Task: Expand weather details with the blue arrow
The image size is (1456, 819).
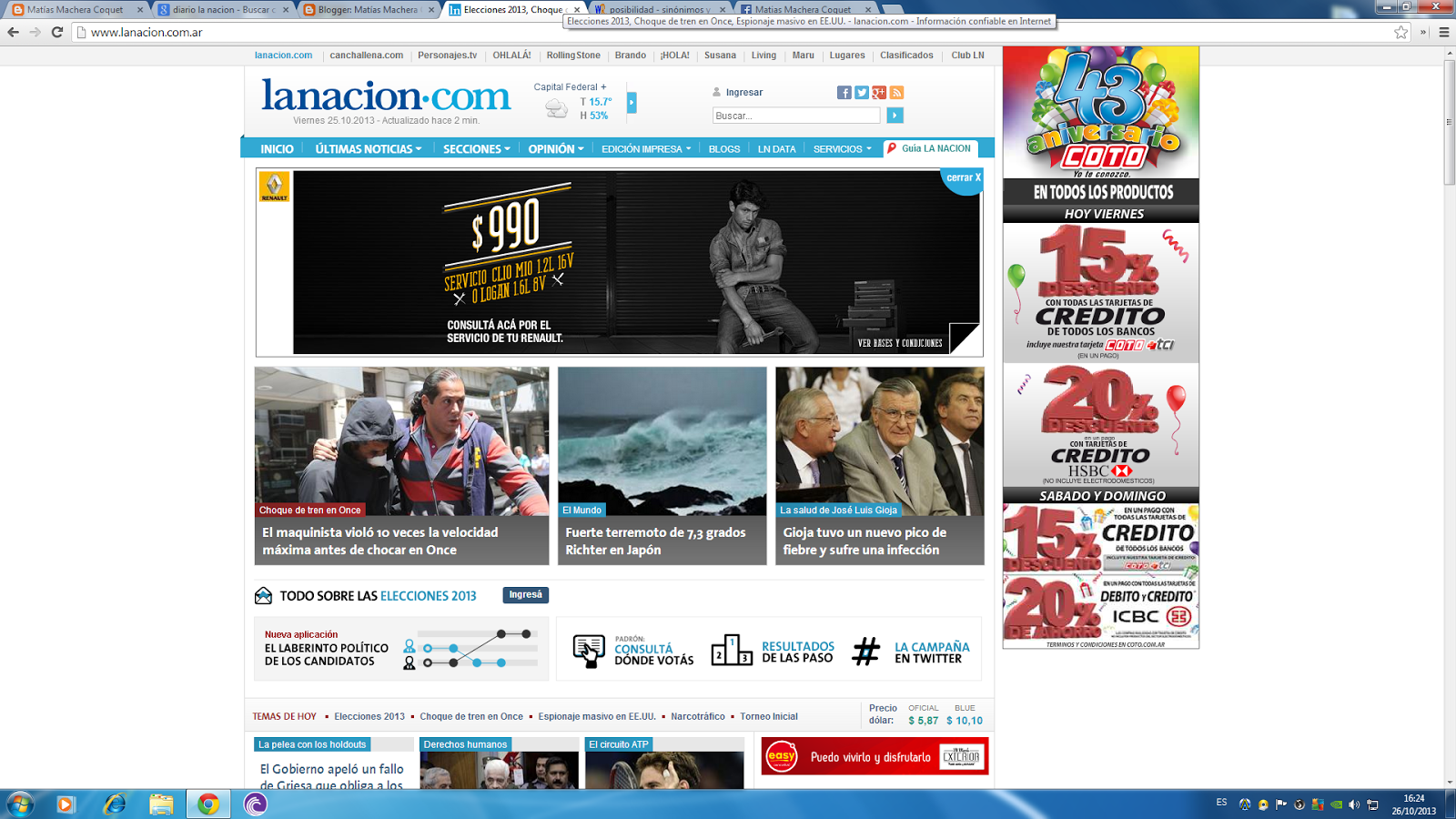Action: coord(632,103)
